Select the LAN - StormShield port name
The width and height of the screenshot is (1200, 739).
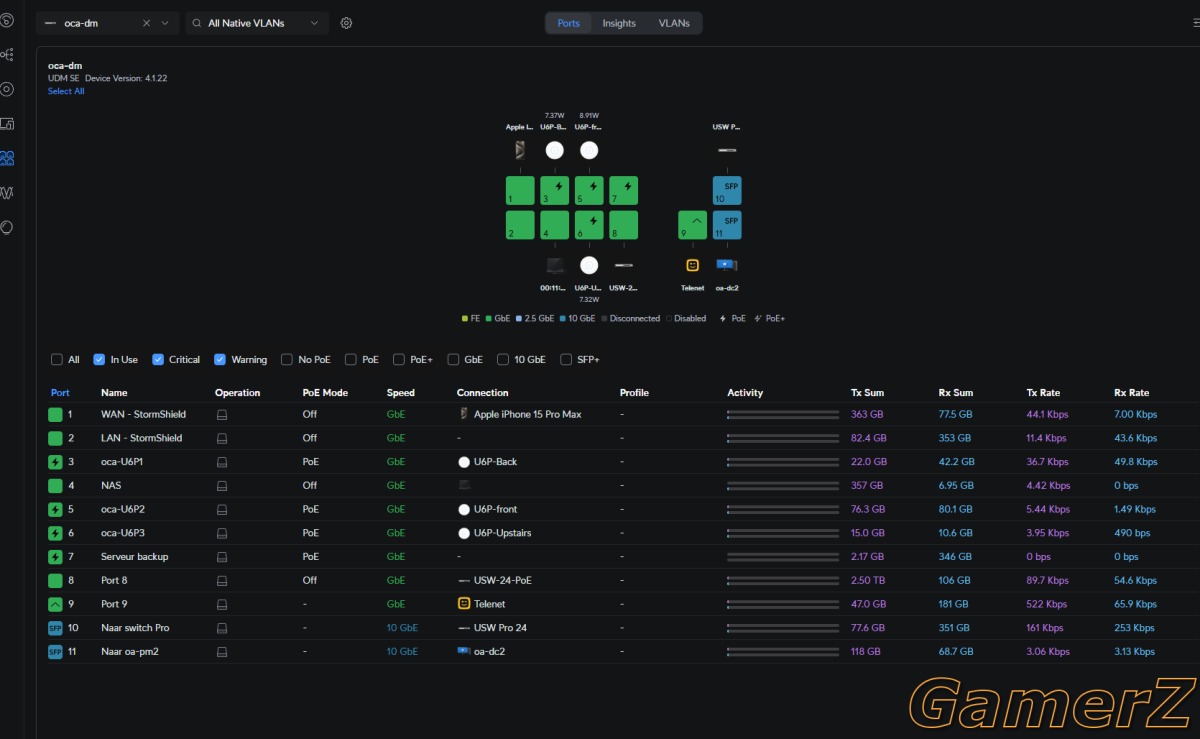pyautogui.click(x=141, y=438)
